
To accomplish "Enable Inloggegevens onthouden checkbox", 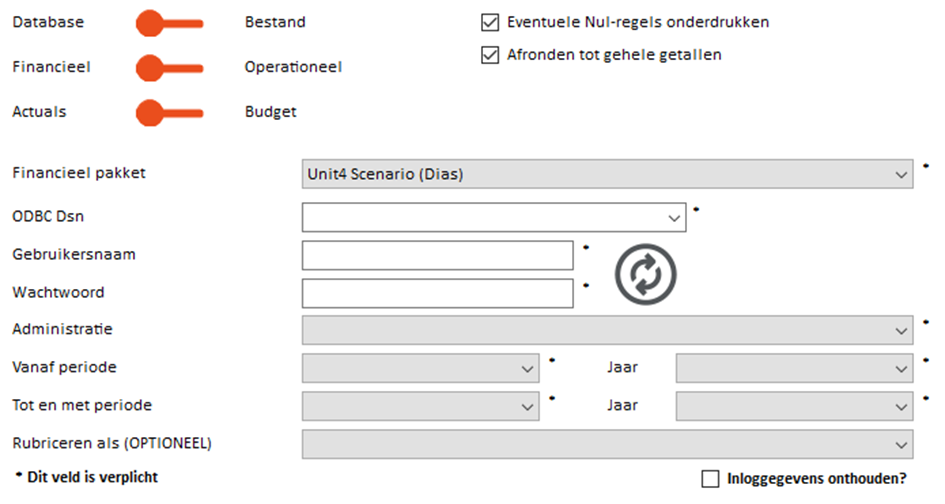I will click(710, 479).
